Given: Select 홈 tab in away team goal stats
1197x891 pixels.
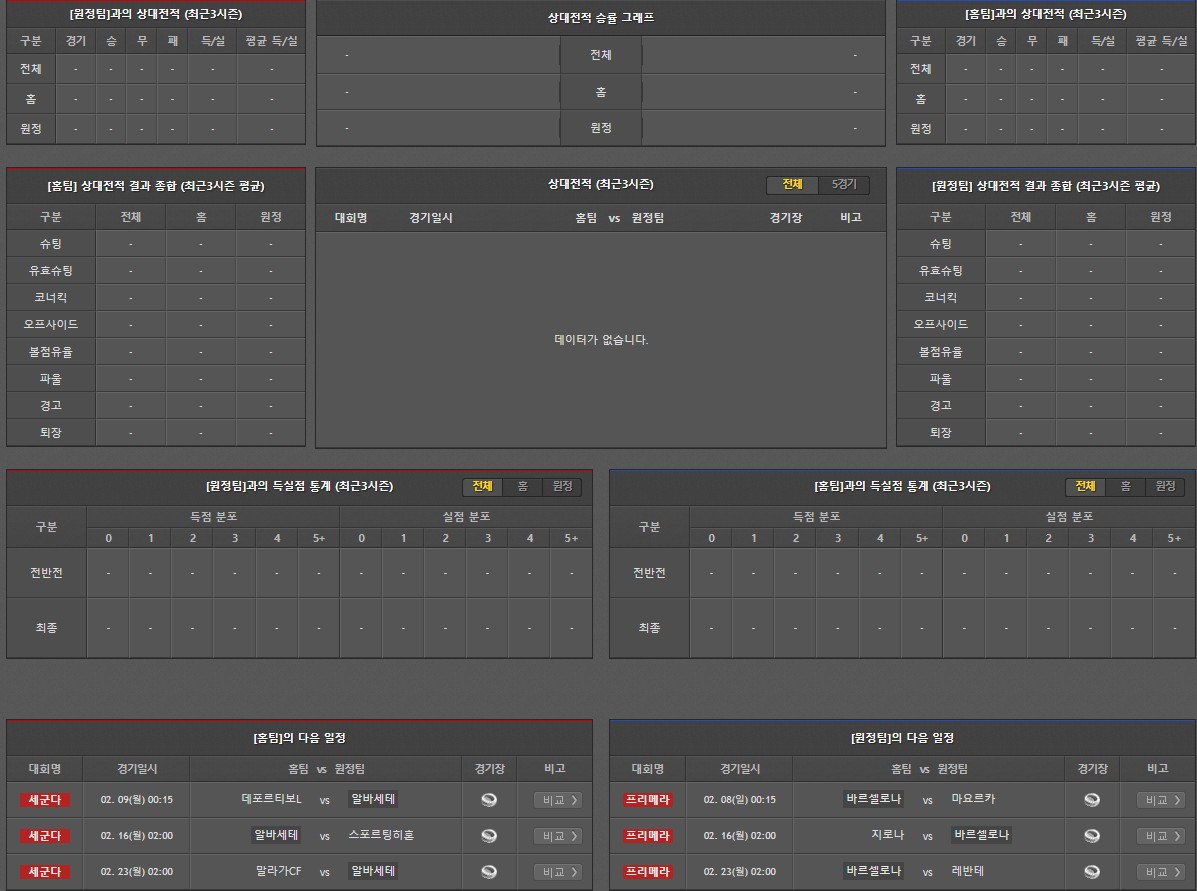Looking at the screenshot, I should point(1125,486).
